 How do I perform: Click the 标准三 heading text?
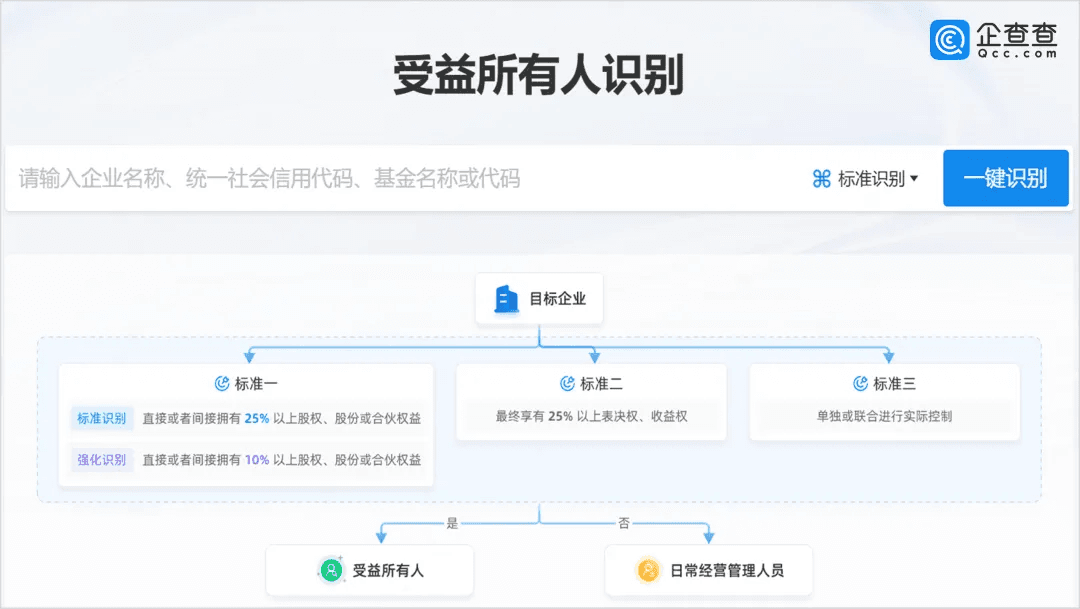(895, 384)
